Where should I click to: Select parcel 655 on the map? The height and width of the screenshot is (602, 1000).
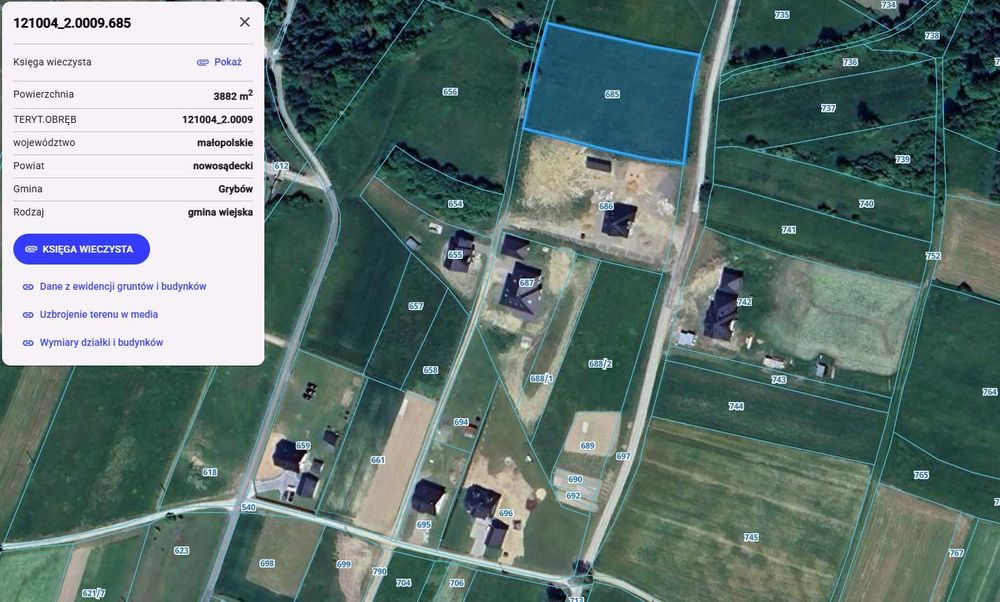click(455, 255)
